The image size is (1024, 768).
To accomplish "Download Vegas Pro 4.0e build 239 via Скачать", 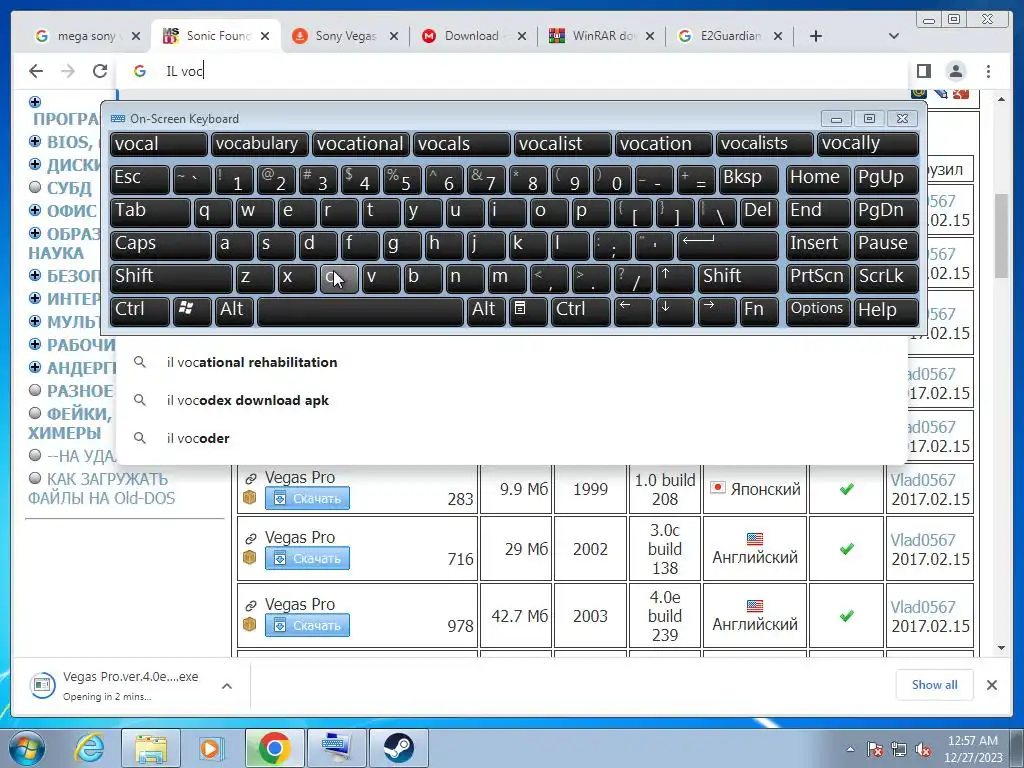I will click(x=307, y=625).
